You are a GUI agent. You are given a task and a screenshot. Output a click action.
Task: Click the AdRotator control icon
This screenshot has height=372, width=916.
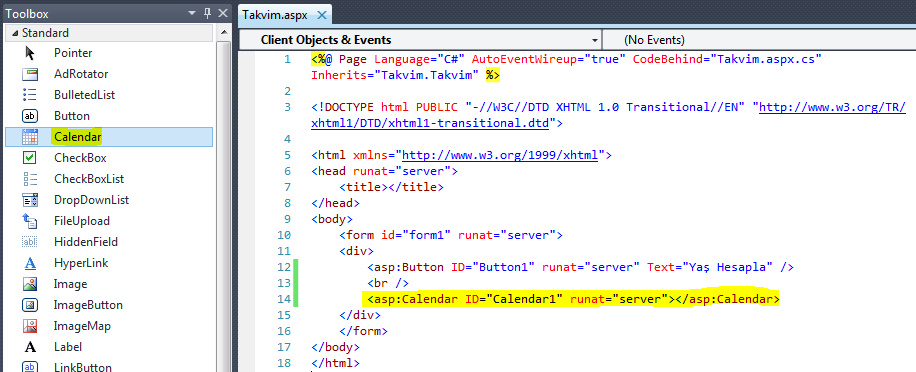30,74
